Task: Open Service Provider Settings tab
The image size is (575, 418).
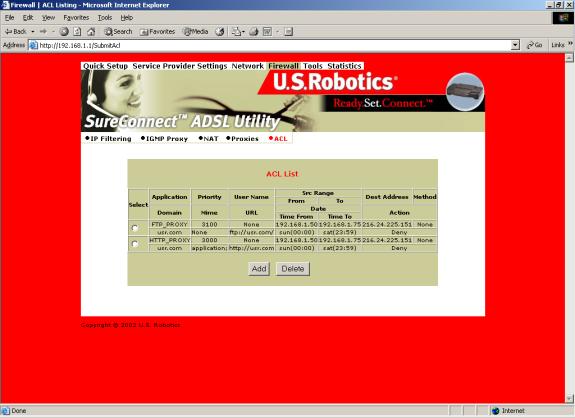Action: click(180, 66)
